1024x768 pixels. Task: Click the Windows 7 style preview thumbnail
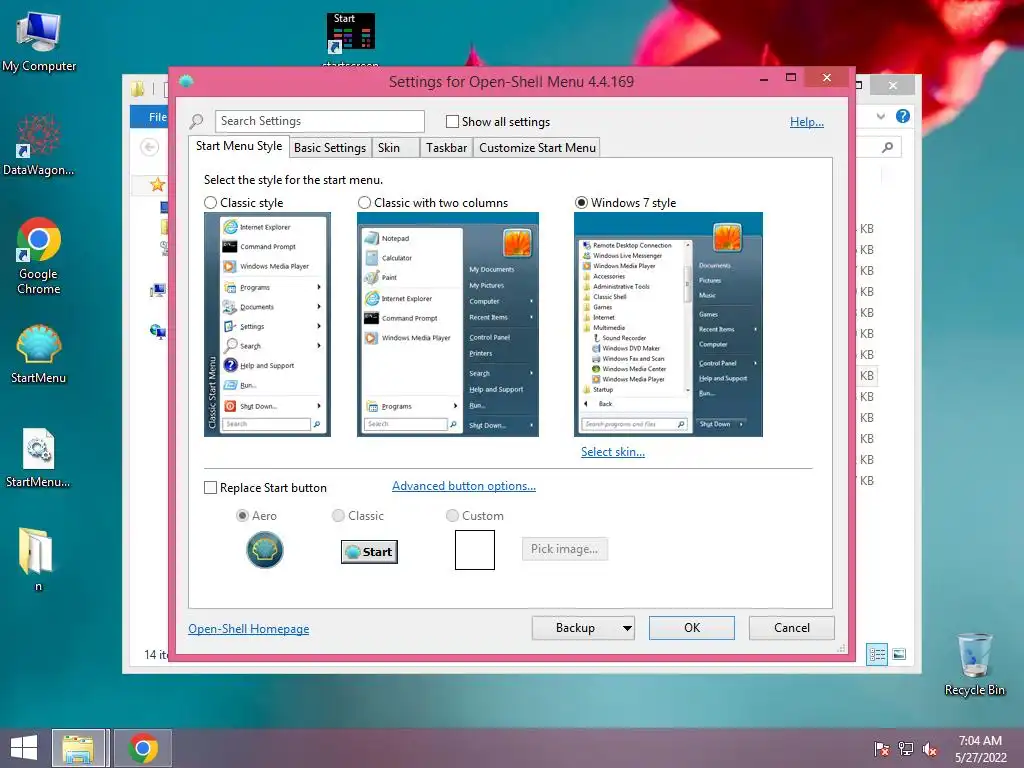pos(668,324)
